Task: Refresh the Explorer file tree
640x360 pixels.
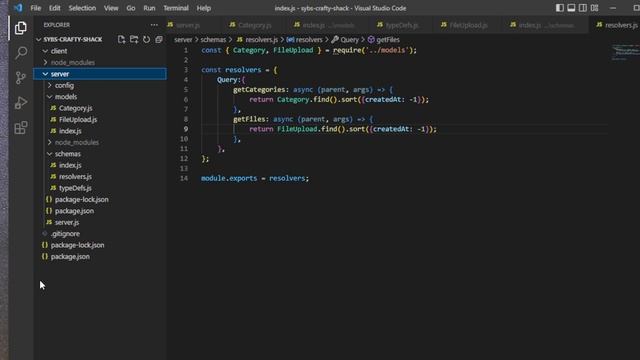Action: [x=146, y=39]
